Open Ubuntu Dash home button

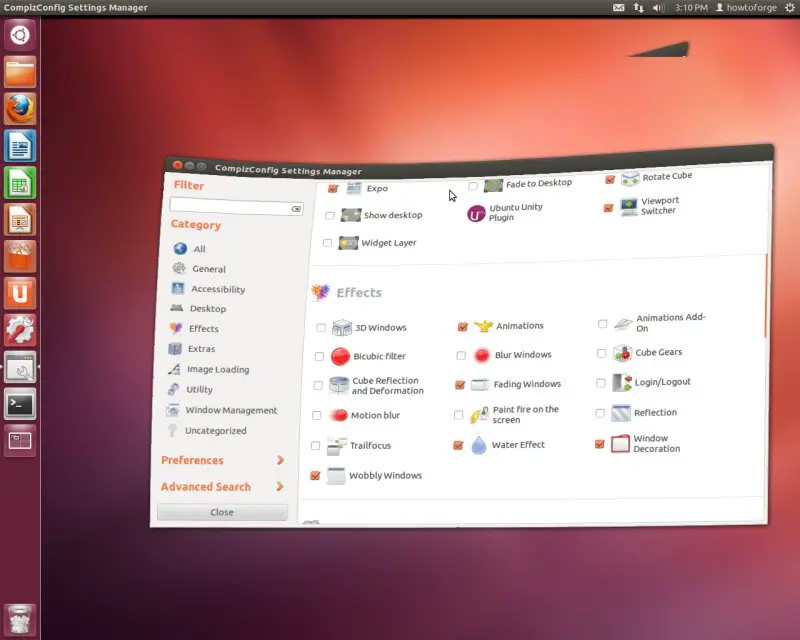click(x=20, y=35)
